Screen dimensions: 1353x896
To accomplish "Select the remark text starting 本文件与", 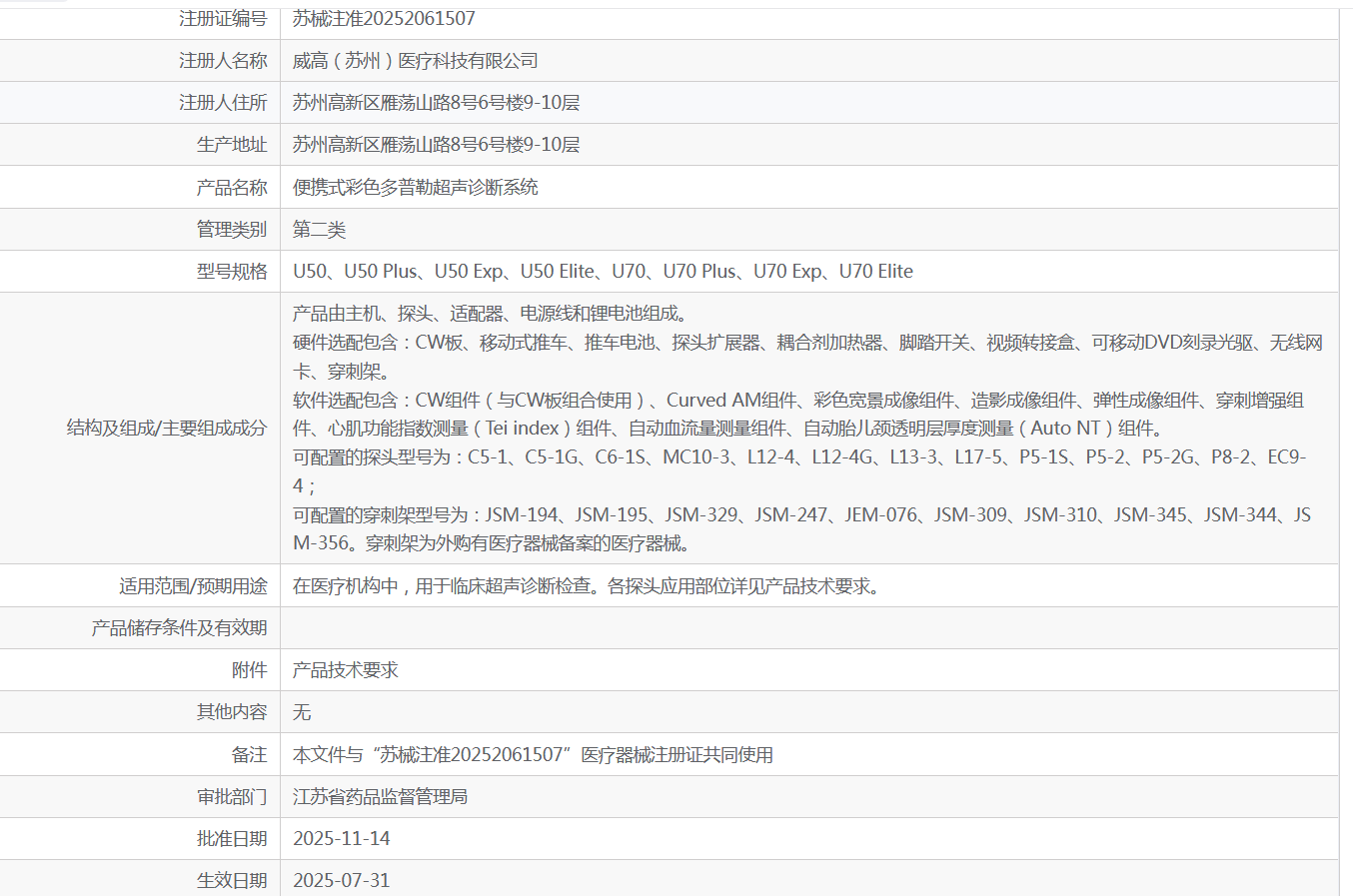I will click(x=533, y=755).
